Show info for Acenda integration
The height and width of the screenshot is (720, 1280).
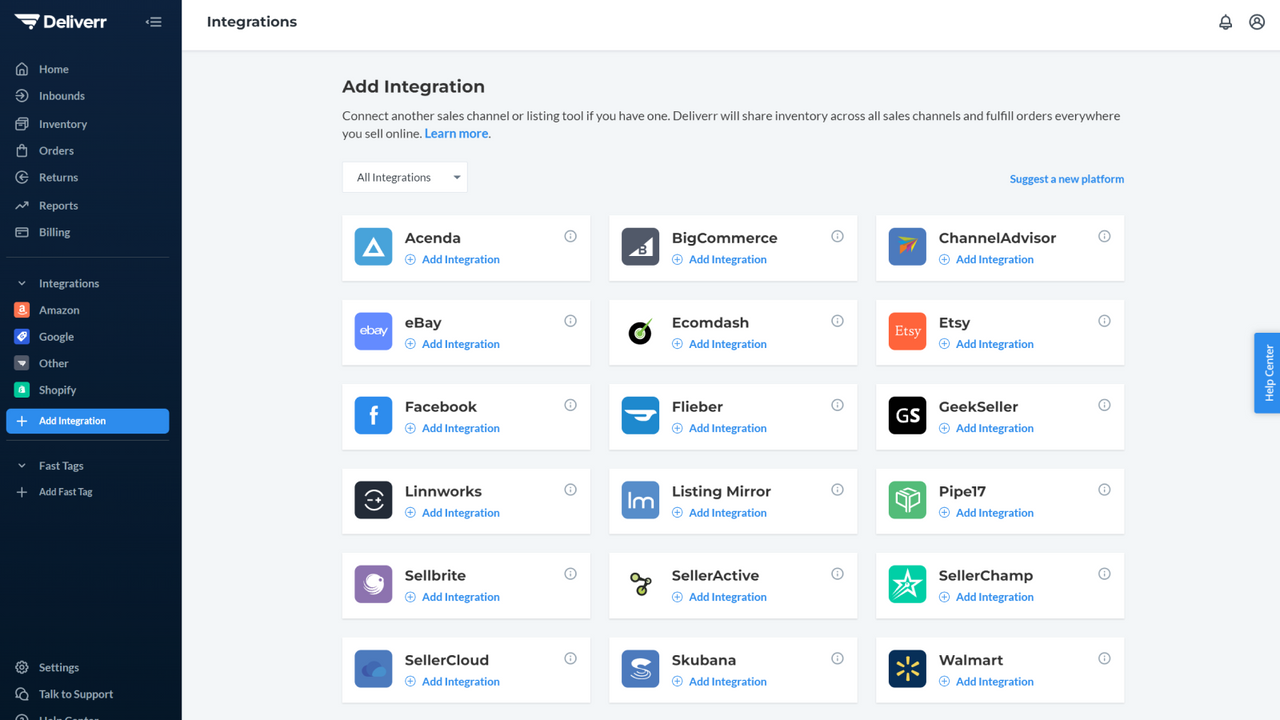[x=570, y=237]
